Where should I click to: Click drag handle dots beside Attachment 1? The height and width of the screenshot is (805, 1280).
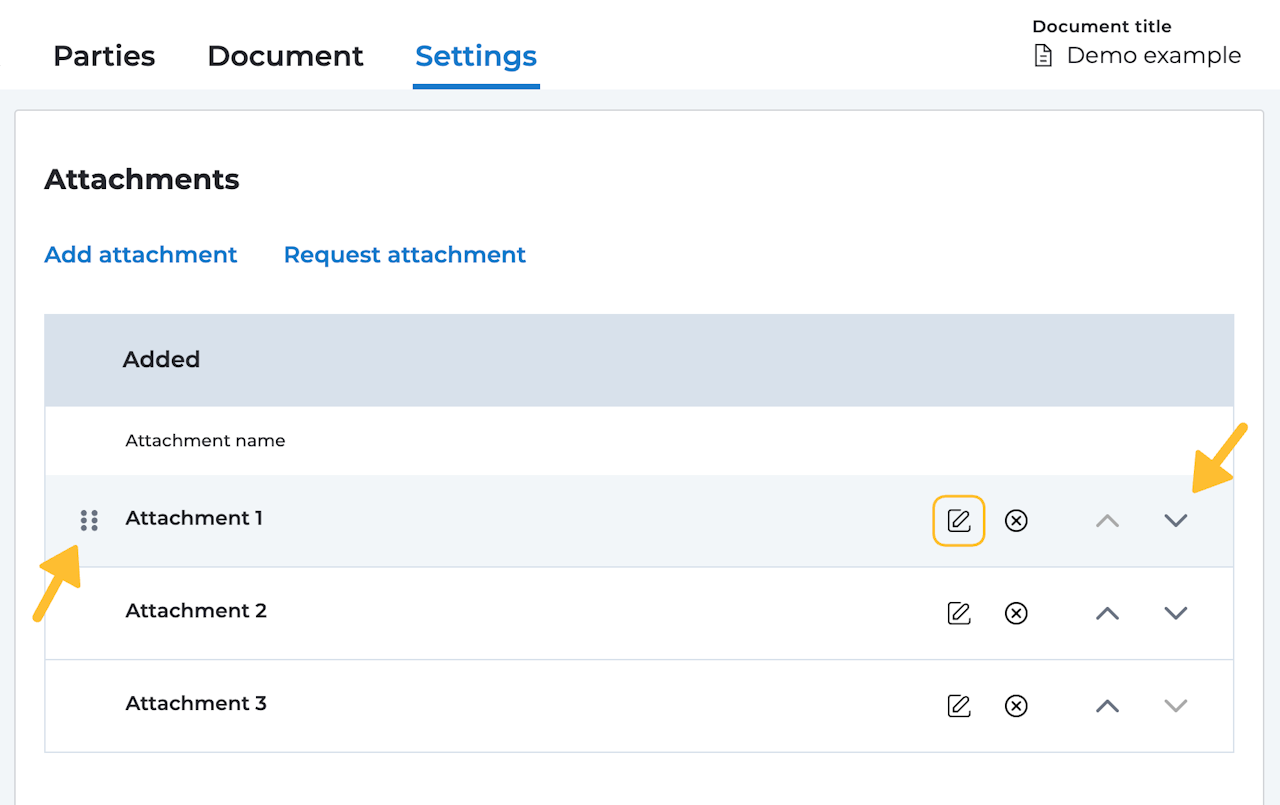click(89, 520)
